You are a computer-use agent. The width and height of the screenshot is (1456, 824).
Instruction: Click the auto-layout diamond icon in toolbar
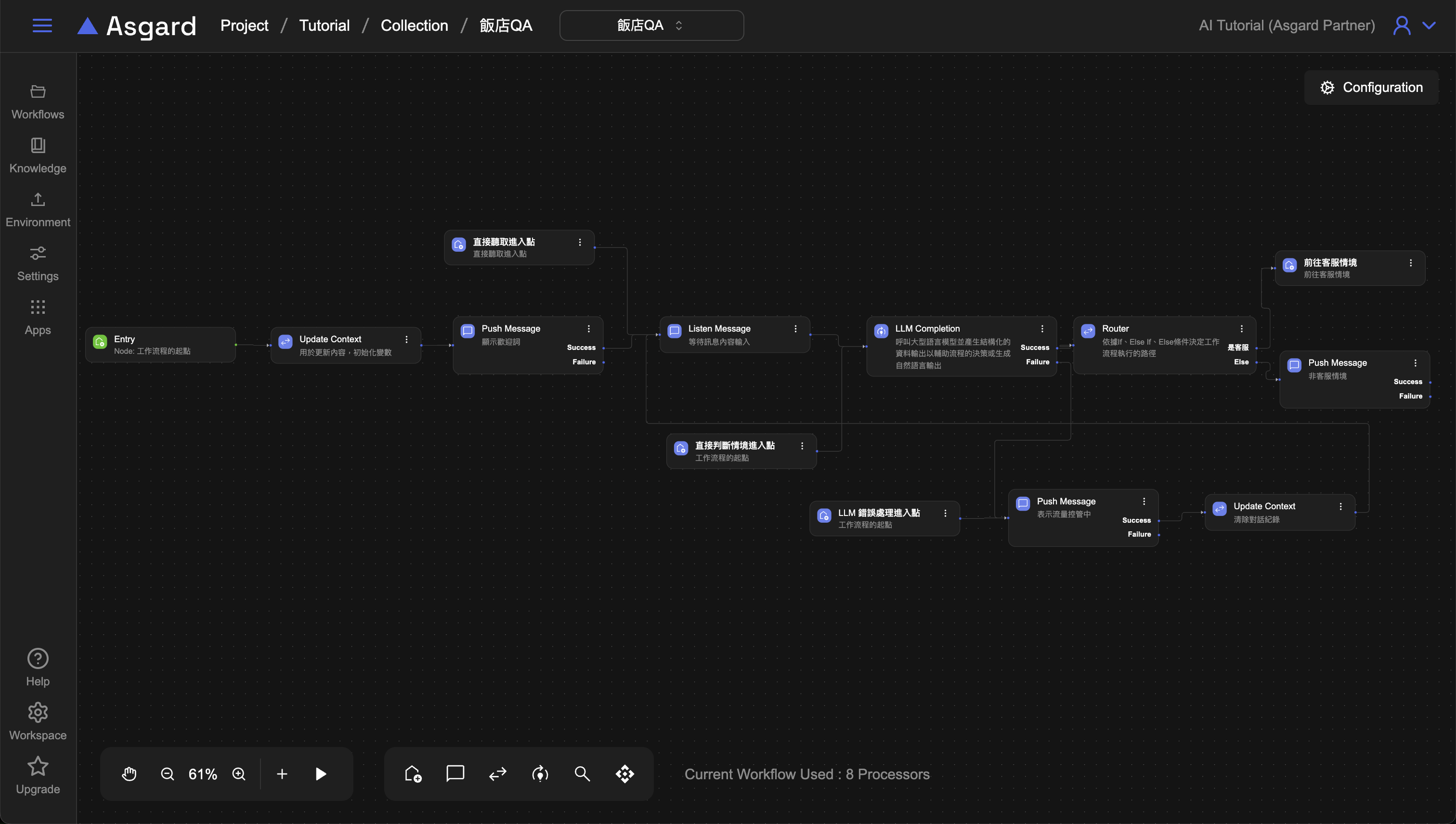coord(625,773)
